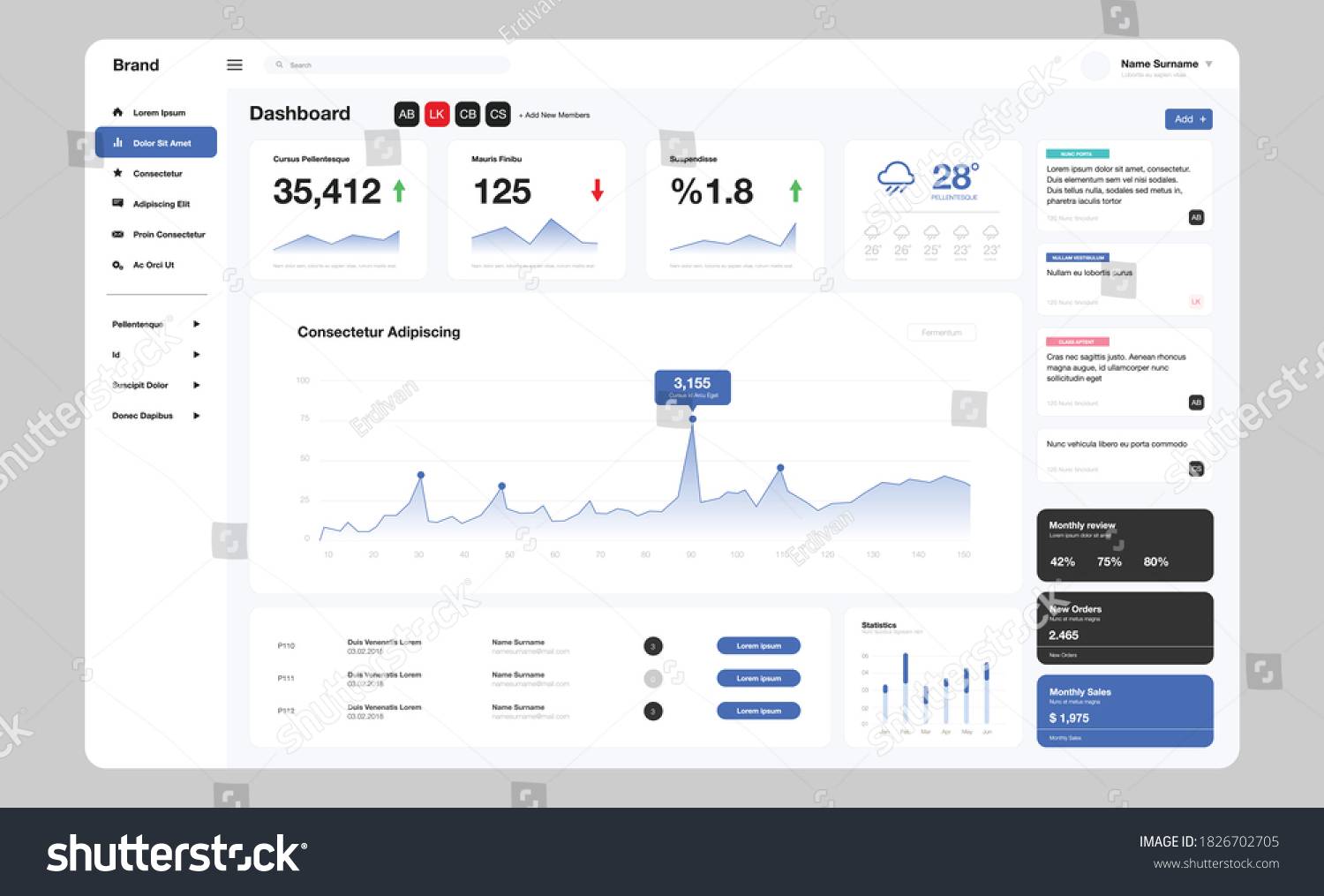The image size is (1324, 896).
Task: Click the home icon for Lorem Ipsum
Action: tap(117, 112)
